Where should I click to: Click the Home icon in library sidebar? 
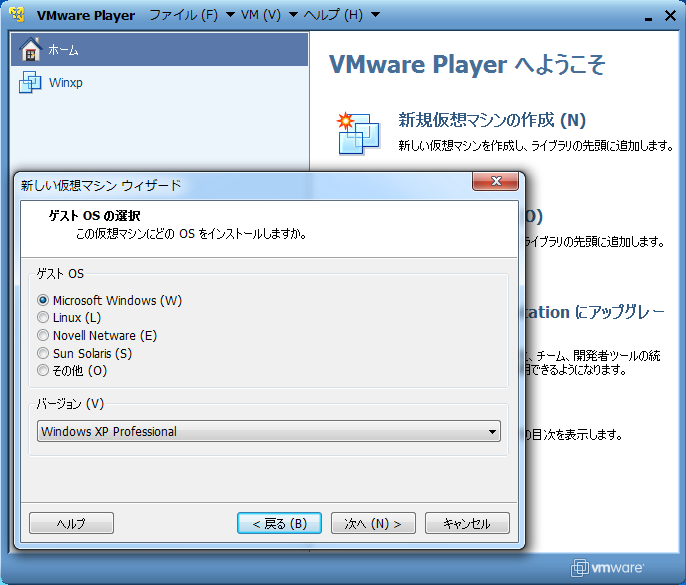coord(30,49)
